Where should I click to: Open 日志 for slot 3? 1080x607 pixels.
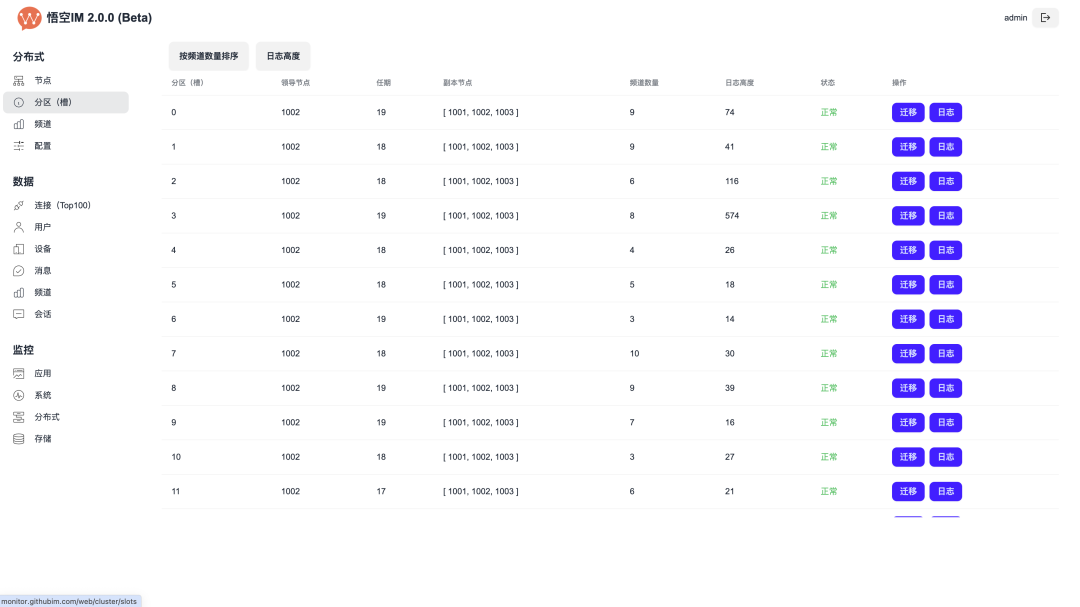click(x=945, y=216)
